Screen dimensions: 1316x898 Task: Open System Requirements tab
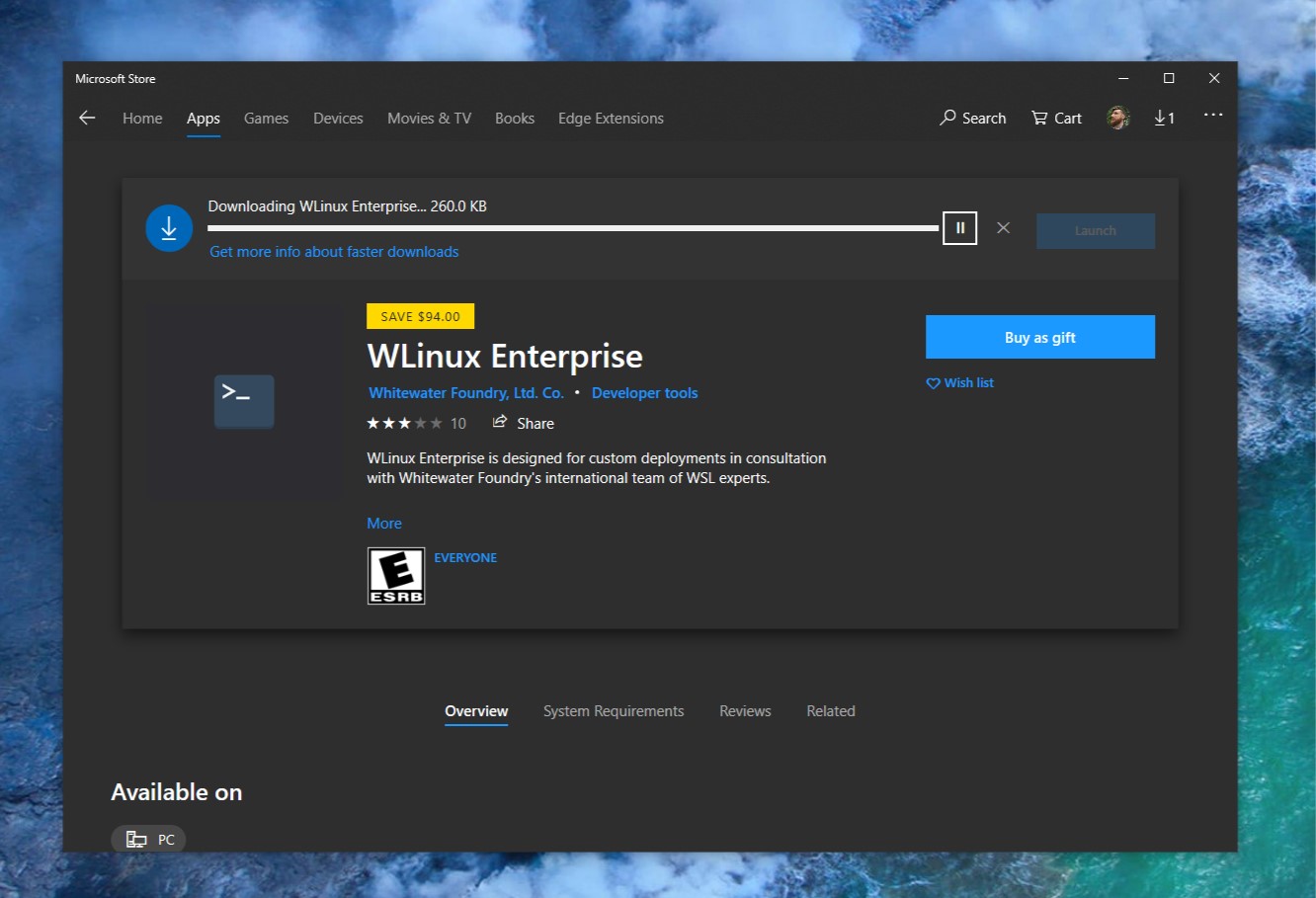click(x=614, y=711)
